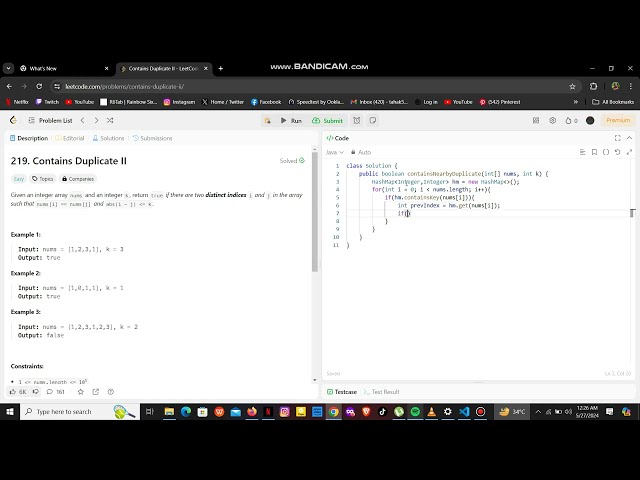Open the Test Result tab
Viewport: 640px width, 480px height.
tap(382, 392)
